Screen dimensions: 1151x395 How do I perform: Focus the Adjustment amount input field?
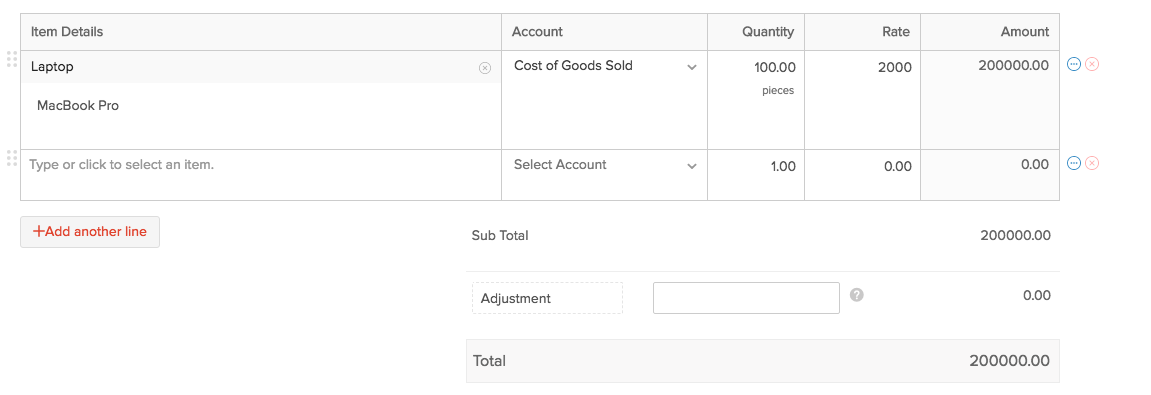coord(746,298)
